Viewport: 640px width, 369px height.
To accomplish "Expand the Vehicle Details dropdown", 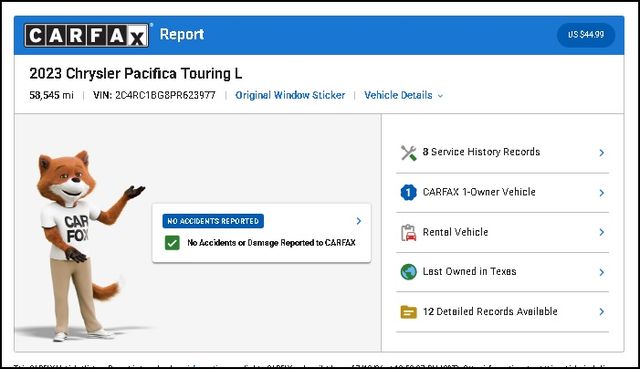I will click(403, 96).
